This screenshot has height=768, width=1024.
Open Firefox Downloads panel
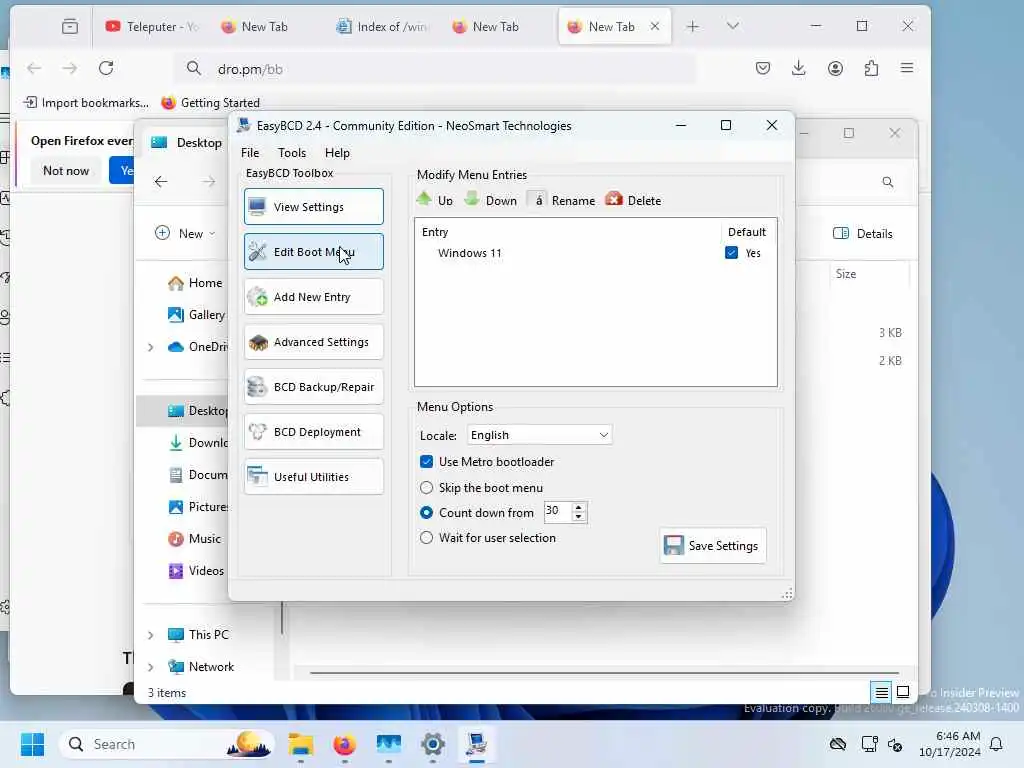[x=799, y=68]
